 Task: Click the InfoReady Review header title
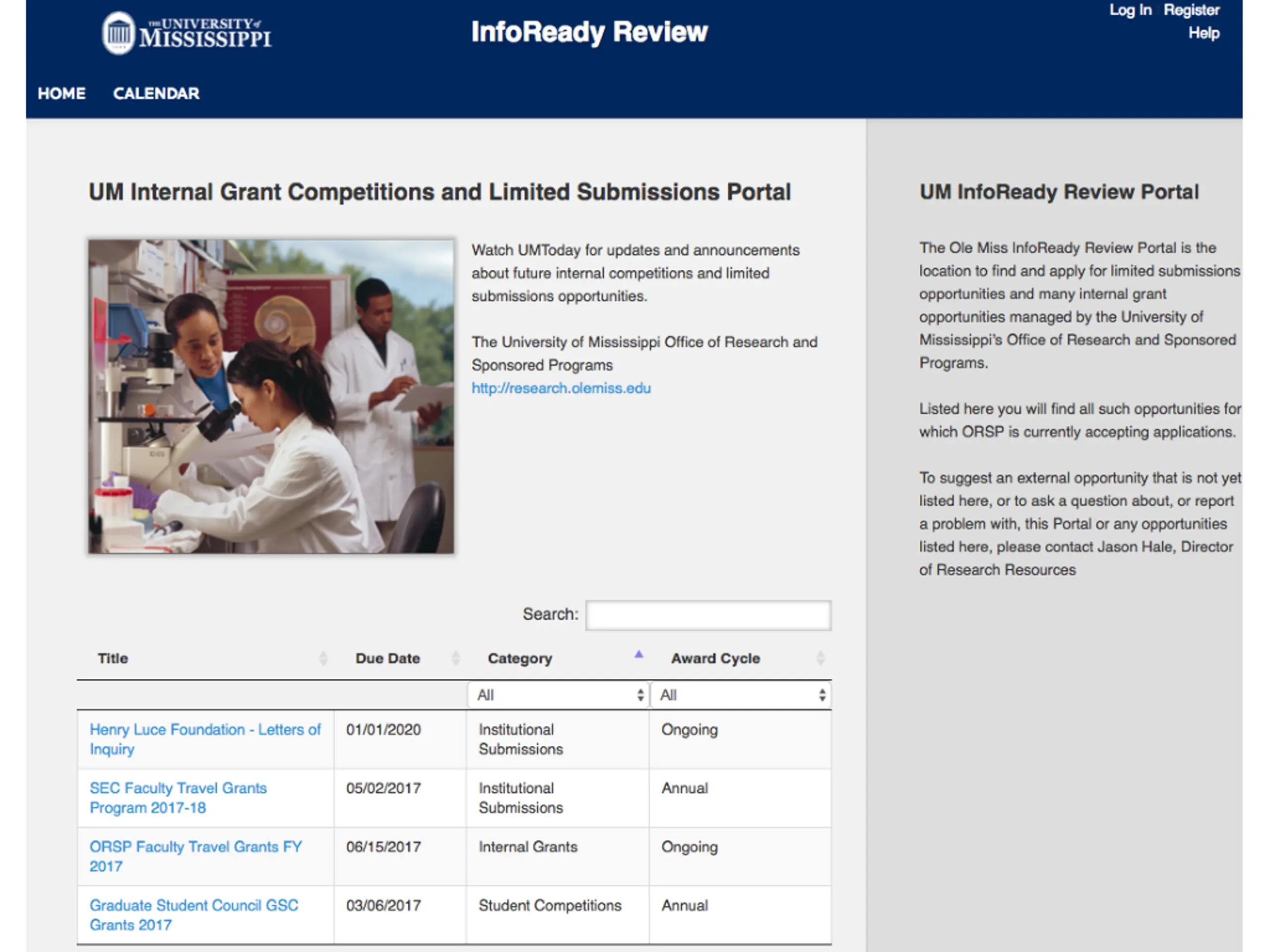point(589,32)
